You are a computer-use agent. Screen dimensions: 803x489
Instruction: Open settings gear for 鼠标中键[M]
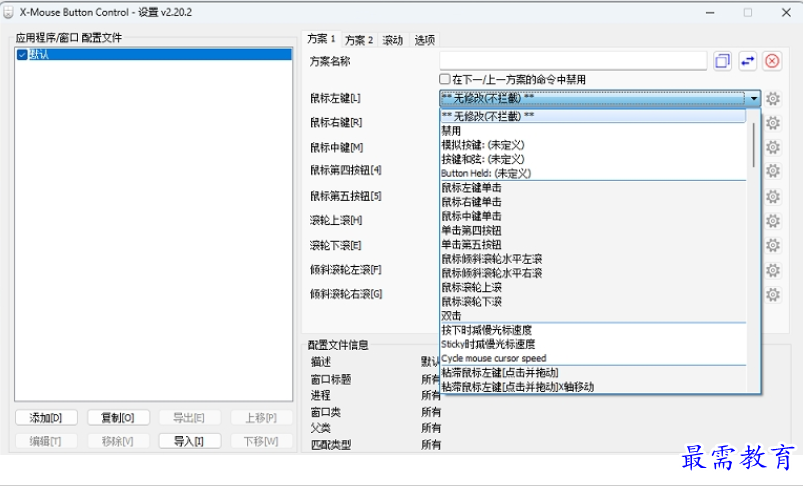773,147
